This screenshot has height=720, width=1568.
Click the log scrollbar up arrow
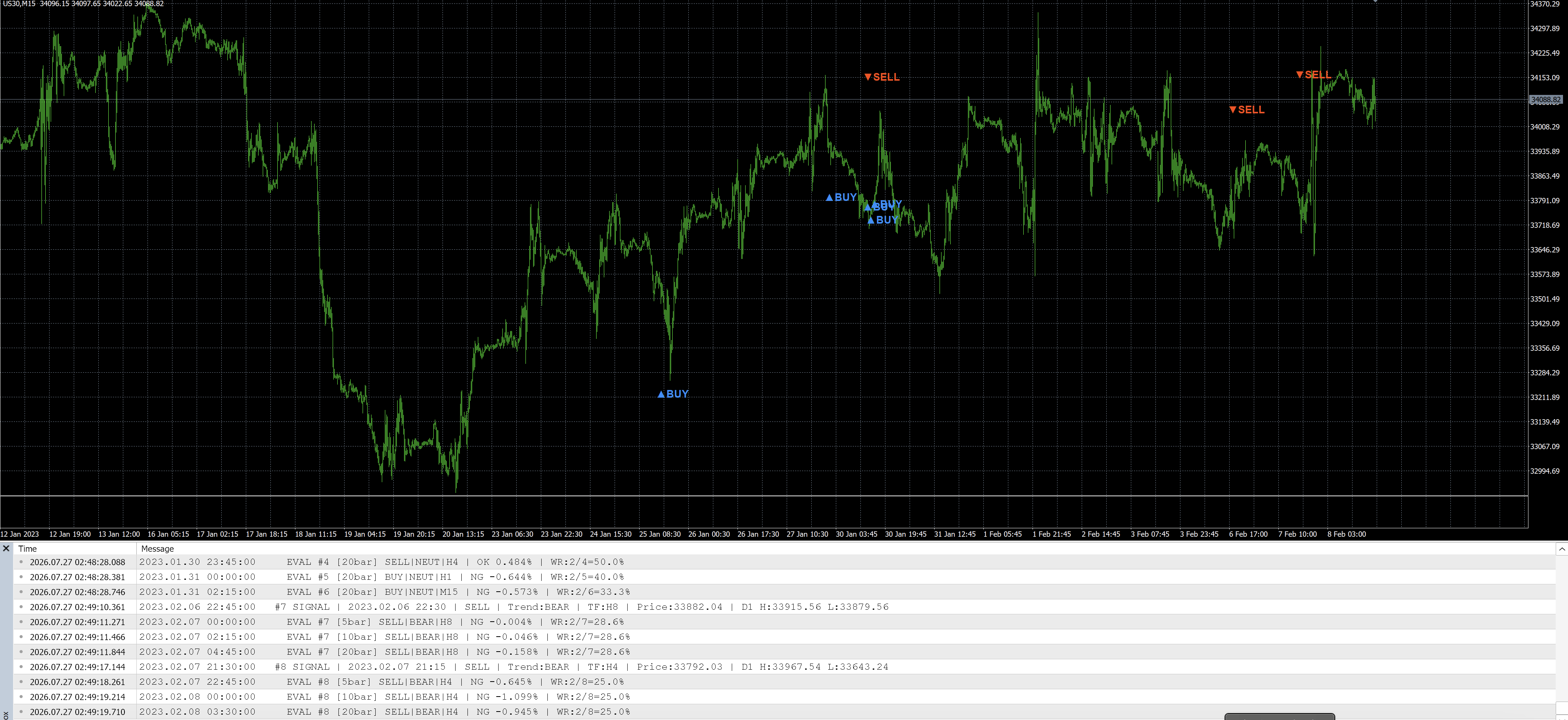coord(1562,549)
